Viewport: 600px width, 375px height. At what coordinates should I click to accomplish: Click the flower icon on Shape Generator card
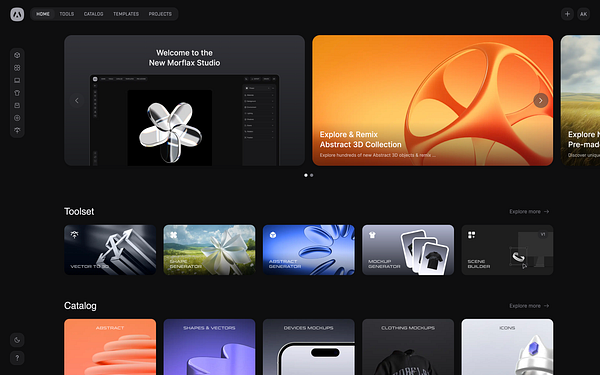point(174,235)
